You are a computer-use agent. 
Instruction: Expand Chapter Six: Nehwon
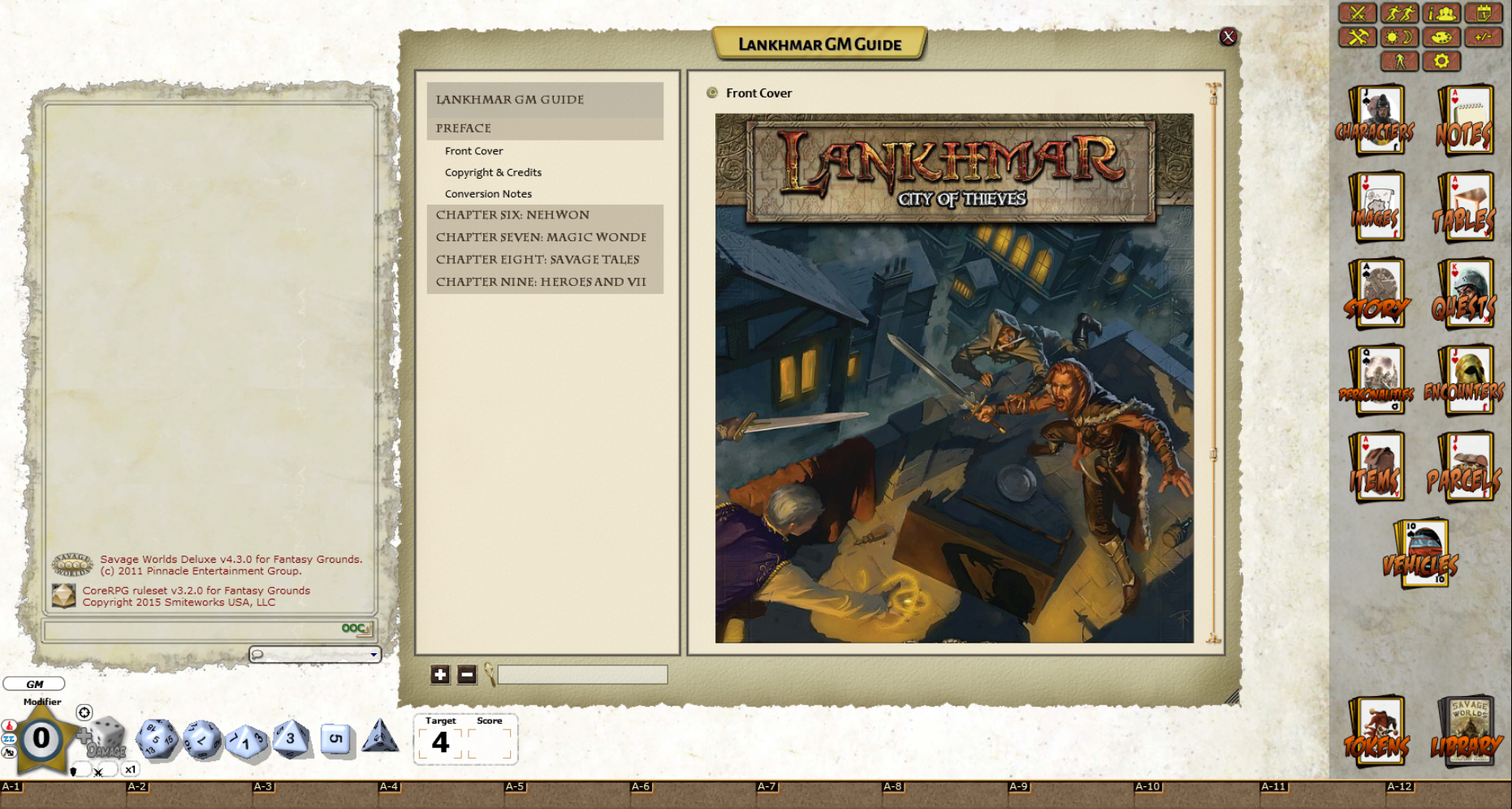(x=512, y=214)
